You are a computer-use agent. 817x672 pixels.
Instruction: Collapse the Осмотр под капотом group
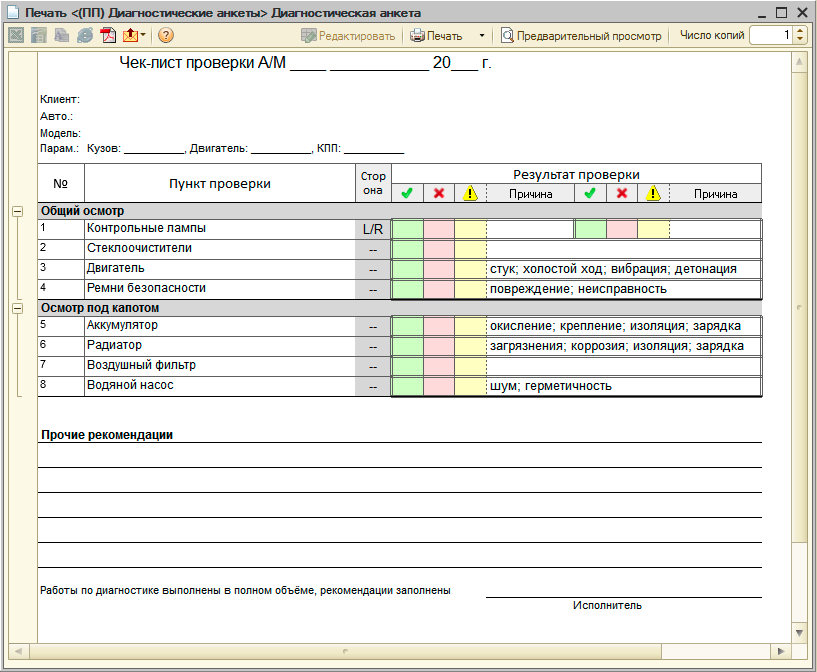(17, 308)
